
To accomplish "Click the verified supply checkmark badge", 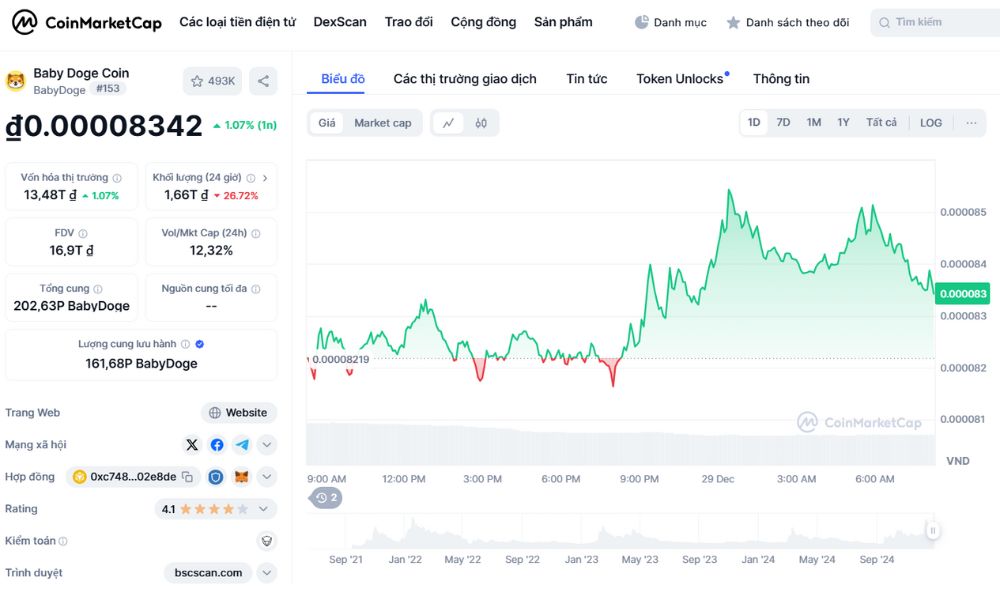I will 200,344.
